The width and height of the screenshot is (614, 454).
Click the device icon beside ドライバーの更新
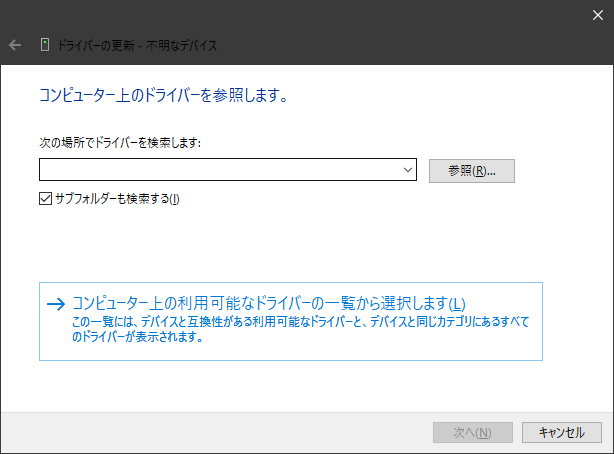tap(45, 45)
